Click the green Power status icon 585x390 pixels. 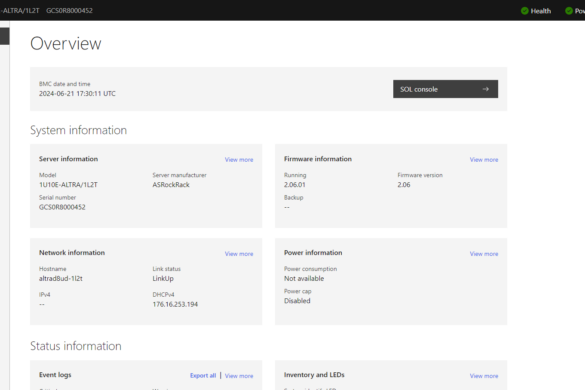coord(569,11)
